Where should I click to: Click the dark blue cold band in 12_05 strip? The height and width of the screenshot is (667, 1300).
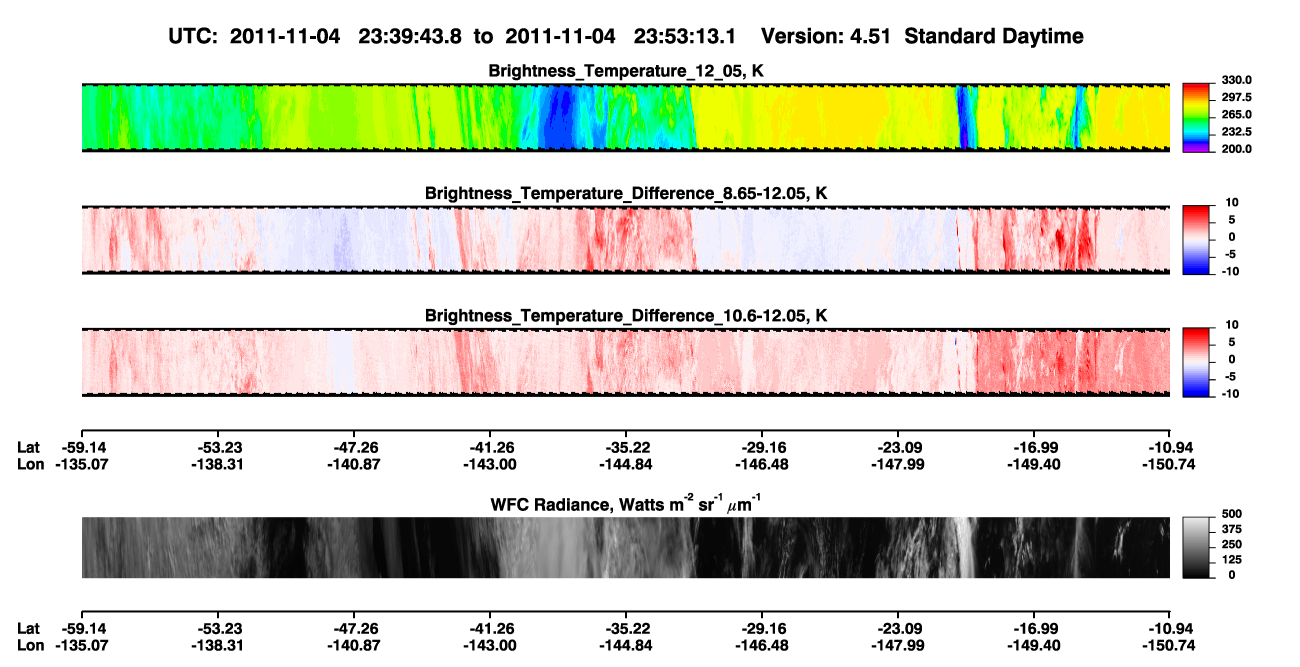click(558, 118)
